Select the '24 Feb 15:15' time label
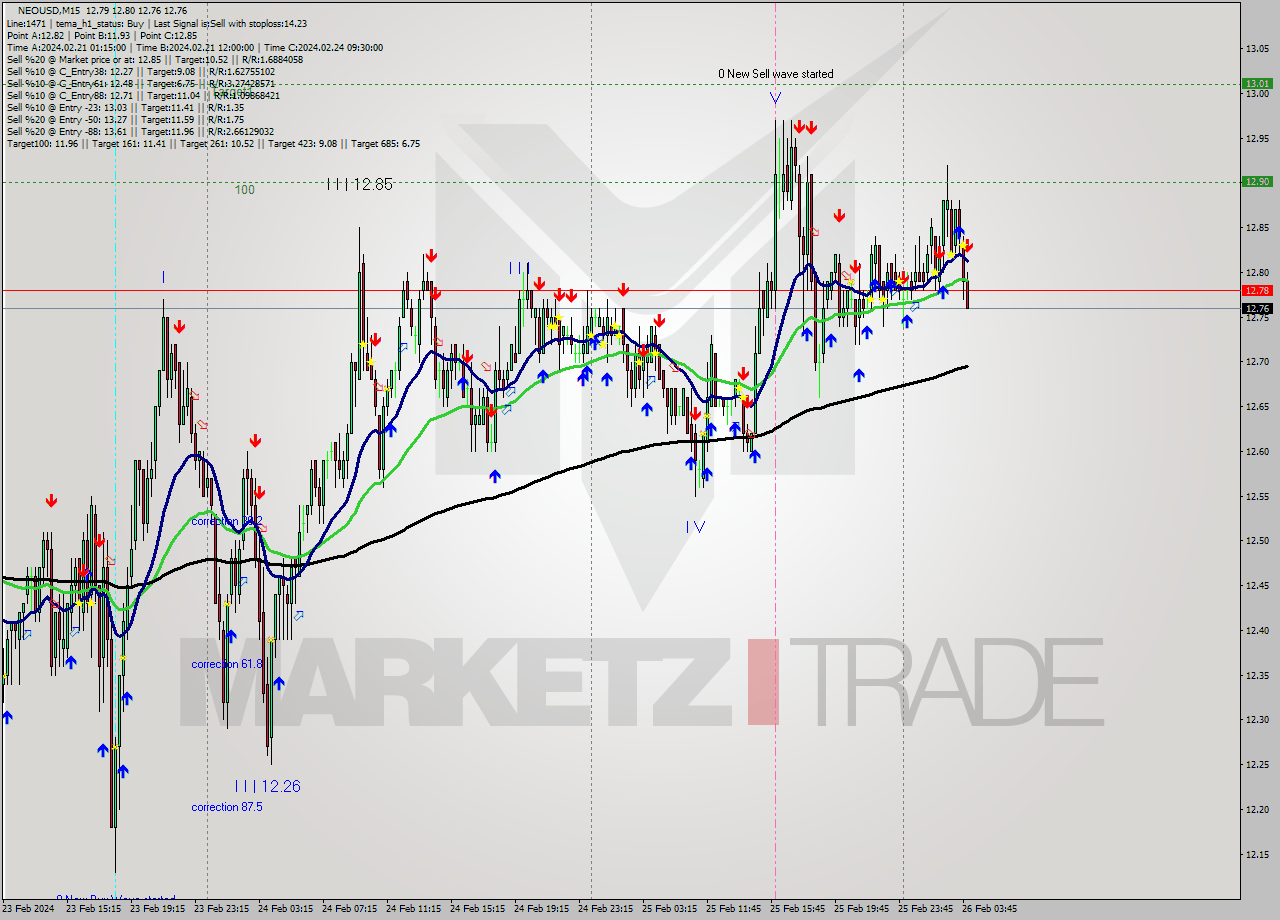 pos(477,909)
